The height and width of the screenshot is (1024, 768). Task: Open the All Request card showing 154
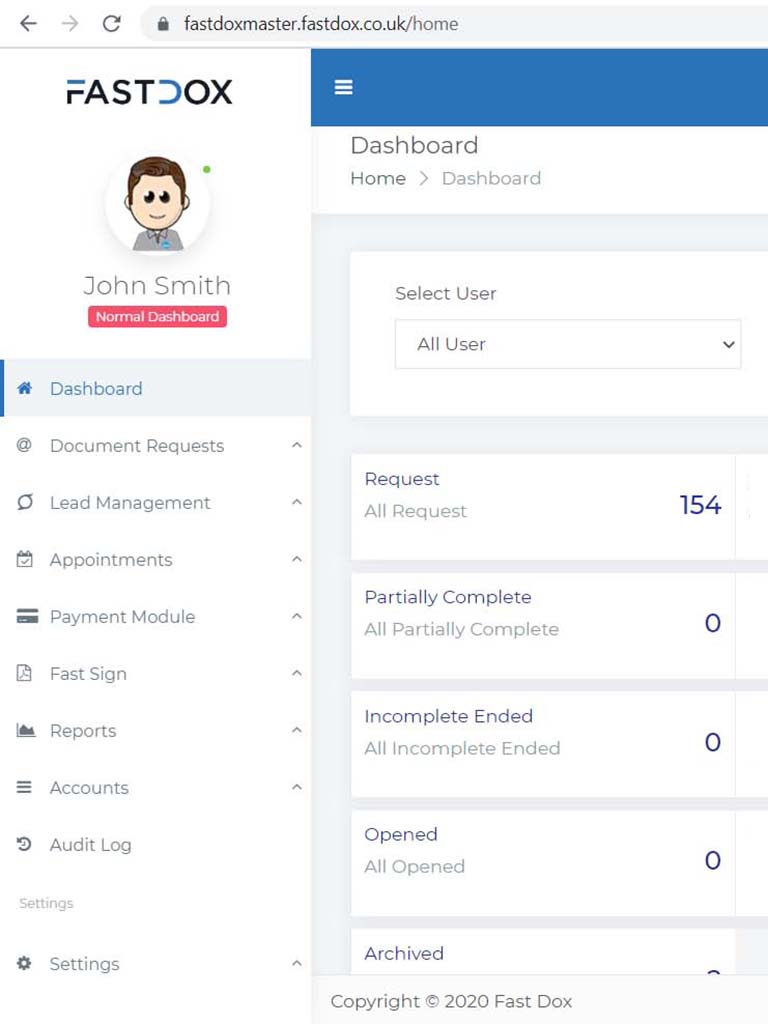point(542,506)
